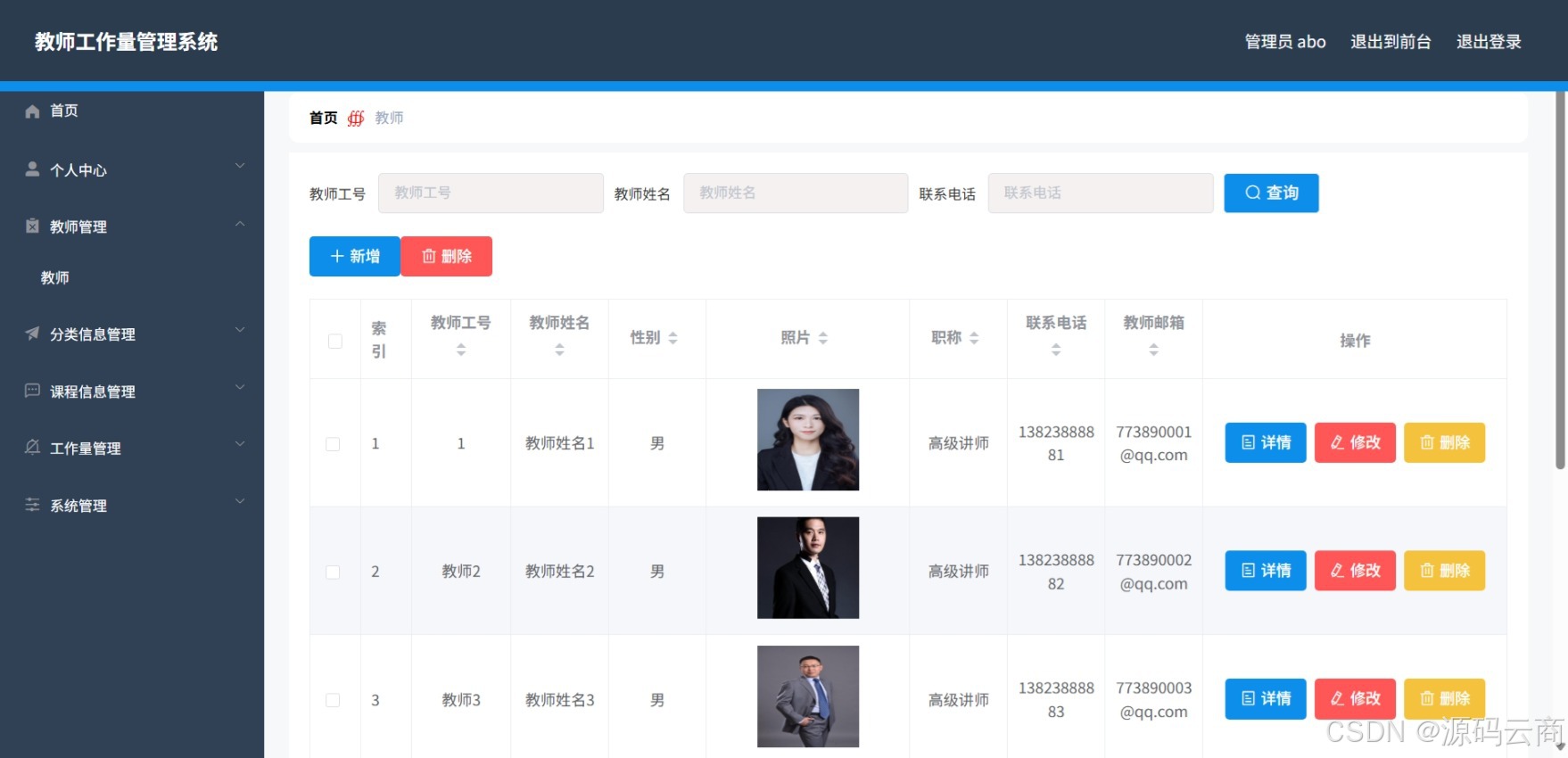Focus the 联系电话 search input field
This screenshot has width=1568, height=758.
click(1101, 193)
